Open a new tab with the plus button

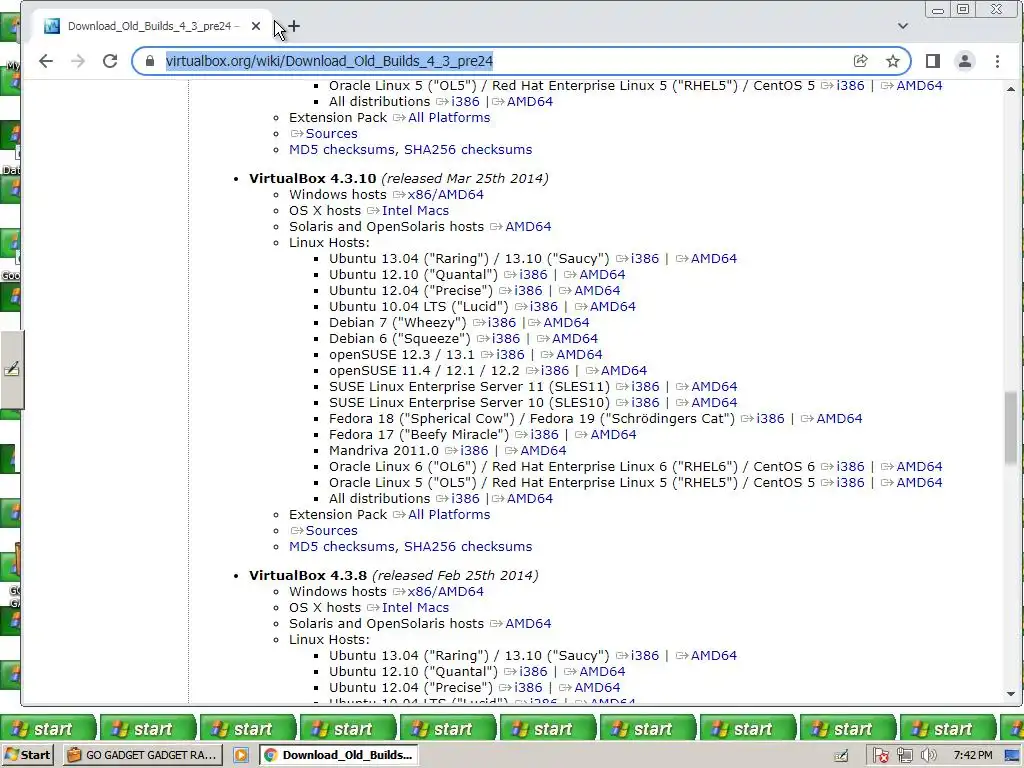pos(295,26)
